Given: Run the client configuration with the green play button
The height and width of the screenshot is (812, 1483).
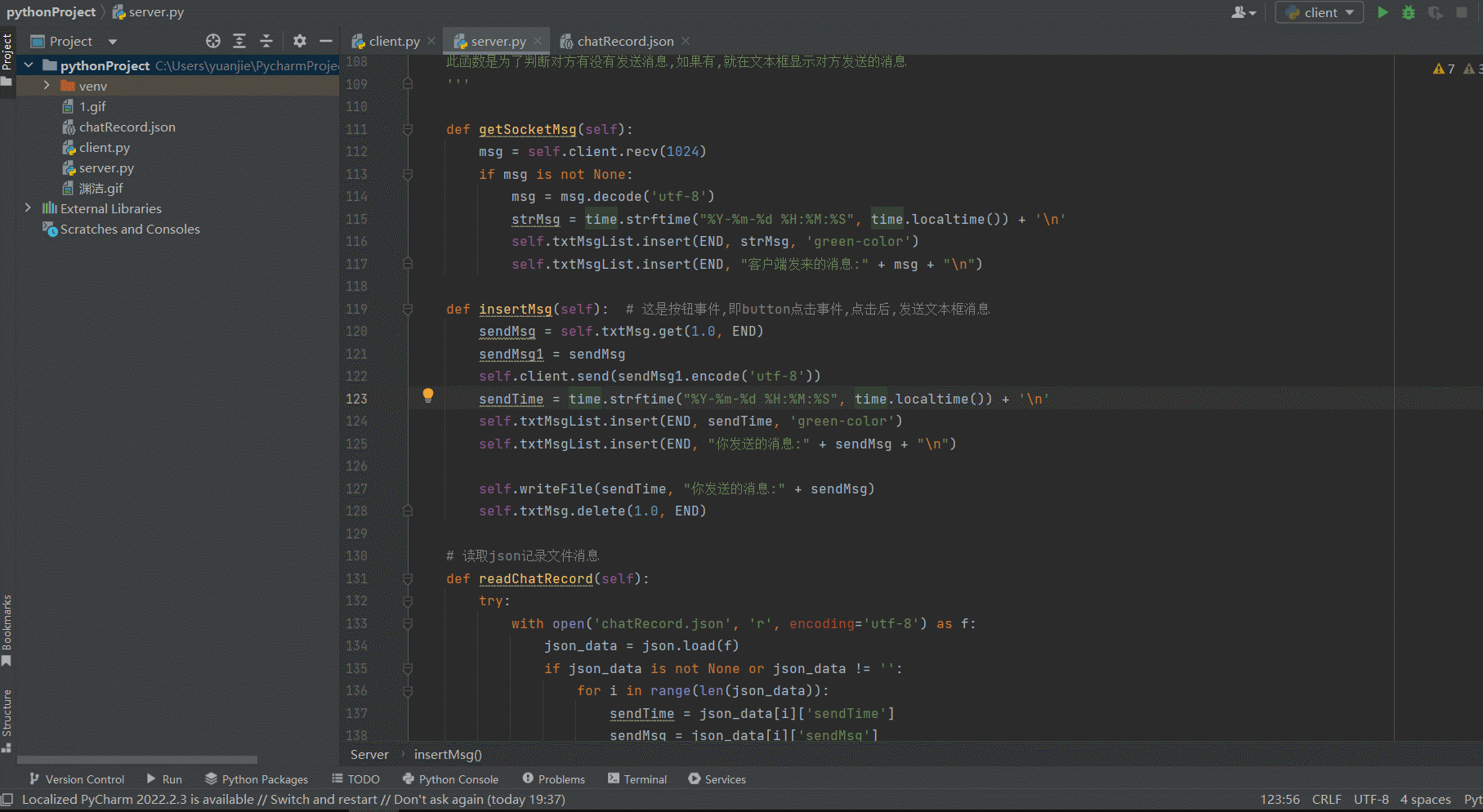Looking at the screenshot, I should 1382,12.
